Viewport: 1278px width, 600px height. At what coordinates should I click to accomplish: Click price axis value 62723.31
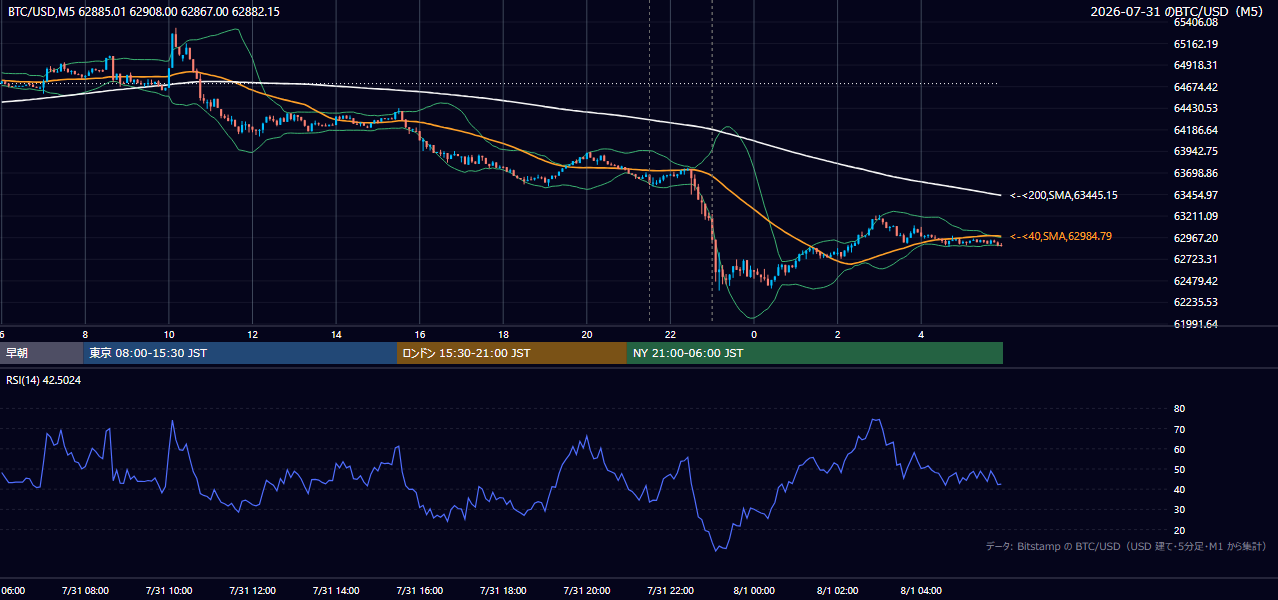click(x=1195, y=259)
